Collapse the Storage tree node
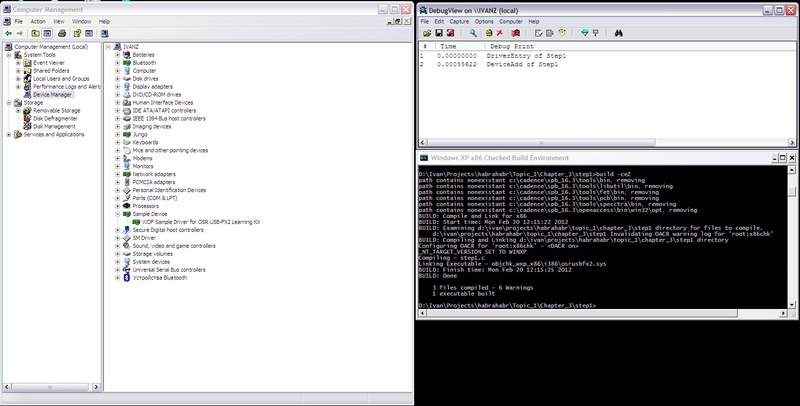800x406 pixels. (9, 103)
